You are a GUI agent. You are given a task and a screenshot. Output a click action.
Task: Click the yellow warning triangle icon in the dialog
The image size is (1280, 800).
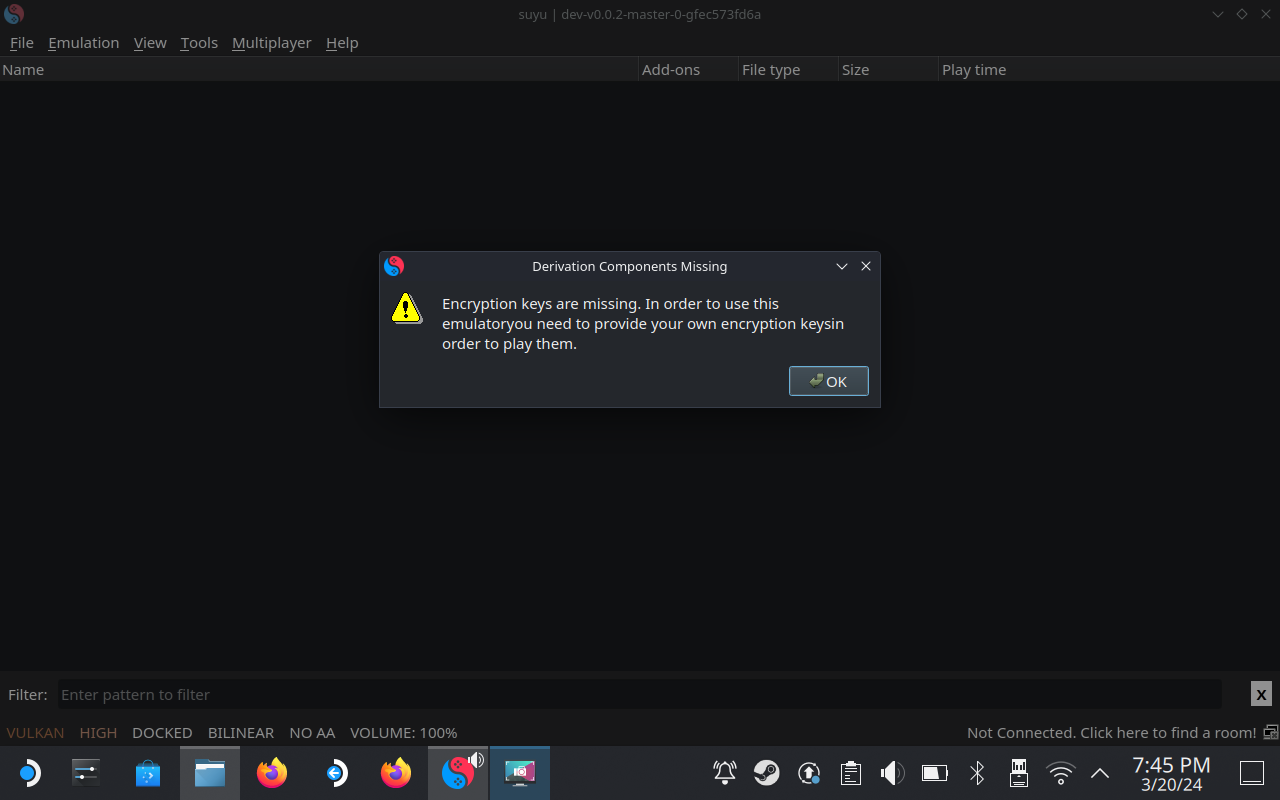[406, 308]
